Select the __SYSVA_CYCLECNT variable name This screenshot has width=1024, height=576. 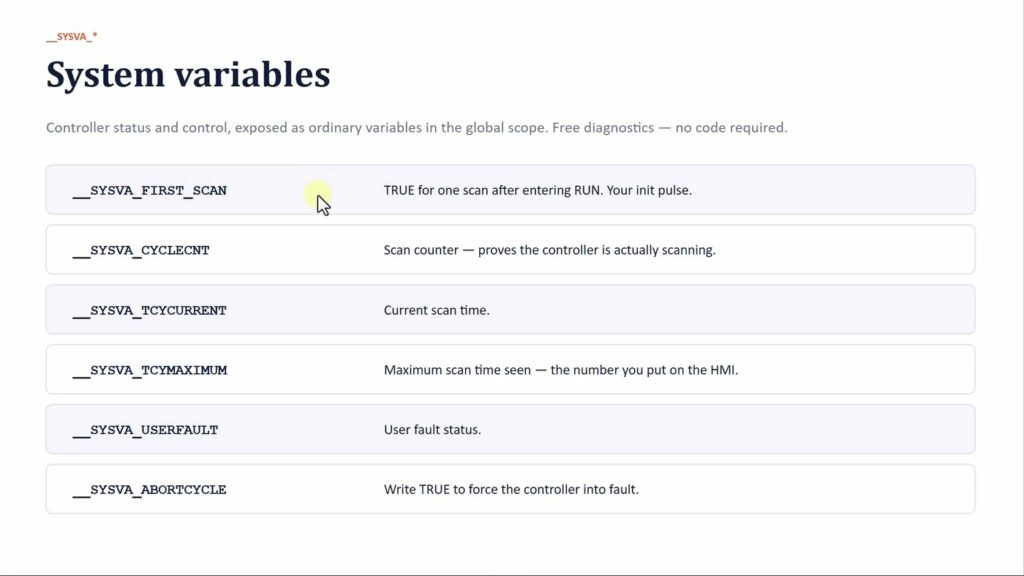pos(141,251)
